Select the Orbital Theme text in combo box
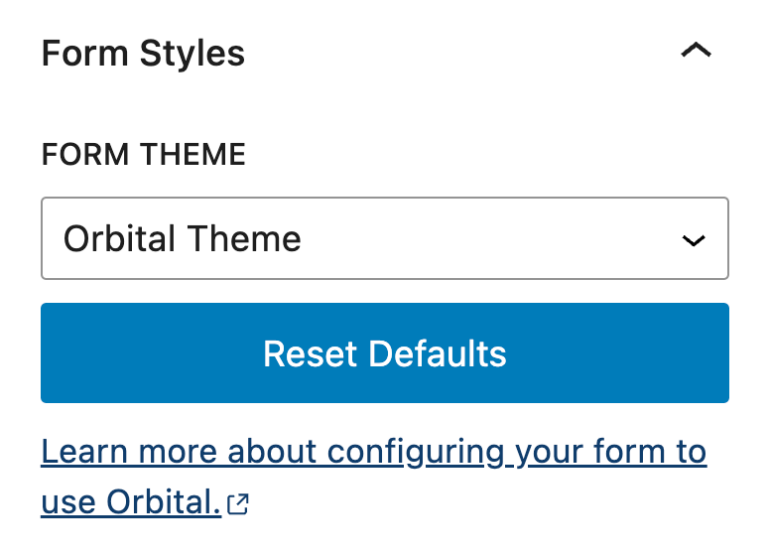Screen dimensions: 768x558 pyautogui.click(x=182, y=239)
